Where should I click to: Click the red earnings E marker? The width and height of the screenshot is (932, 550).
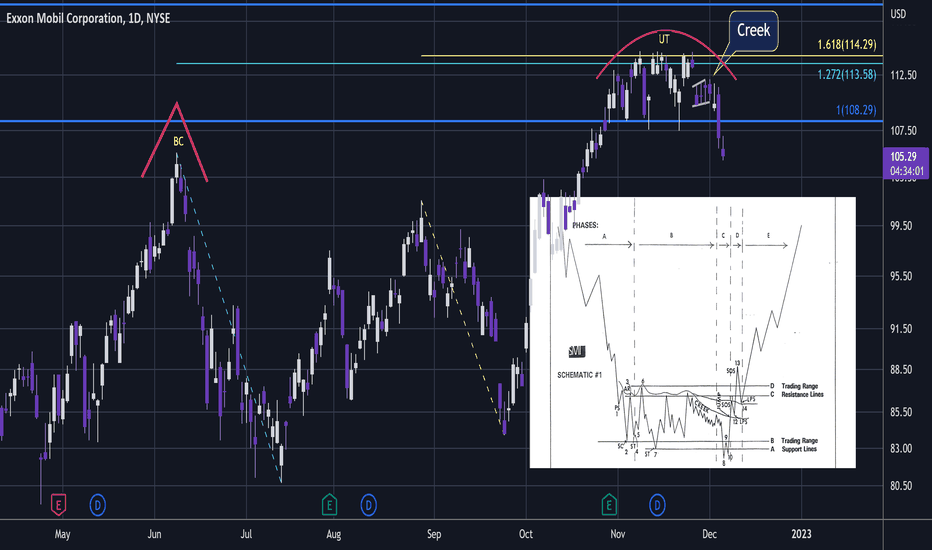[58, 505]
